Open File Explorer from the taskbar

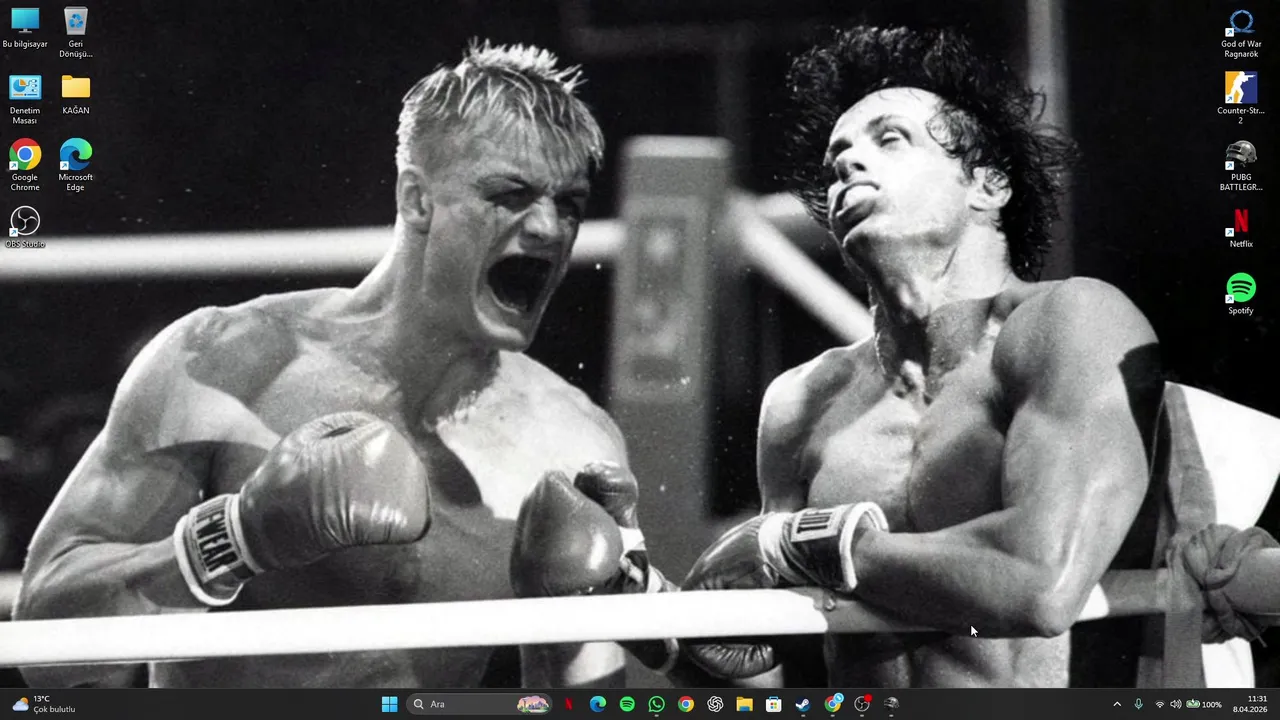pyautogui.click(x=744, y=704)
